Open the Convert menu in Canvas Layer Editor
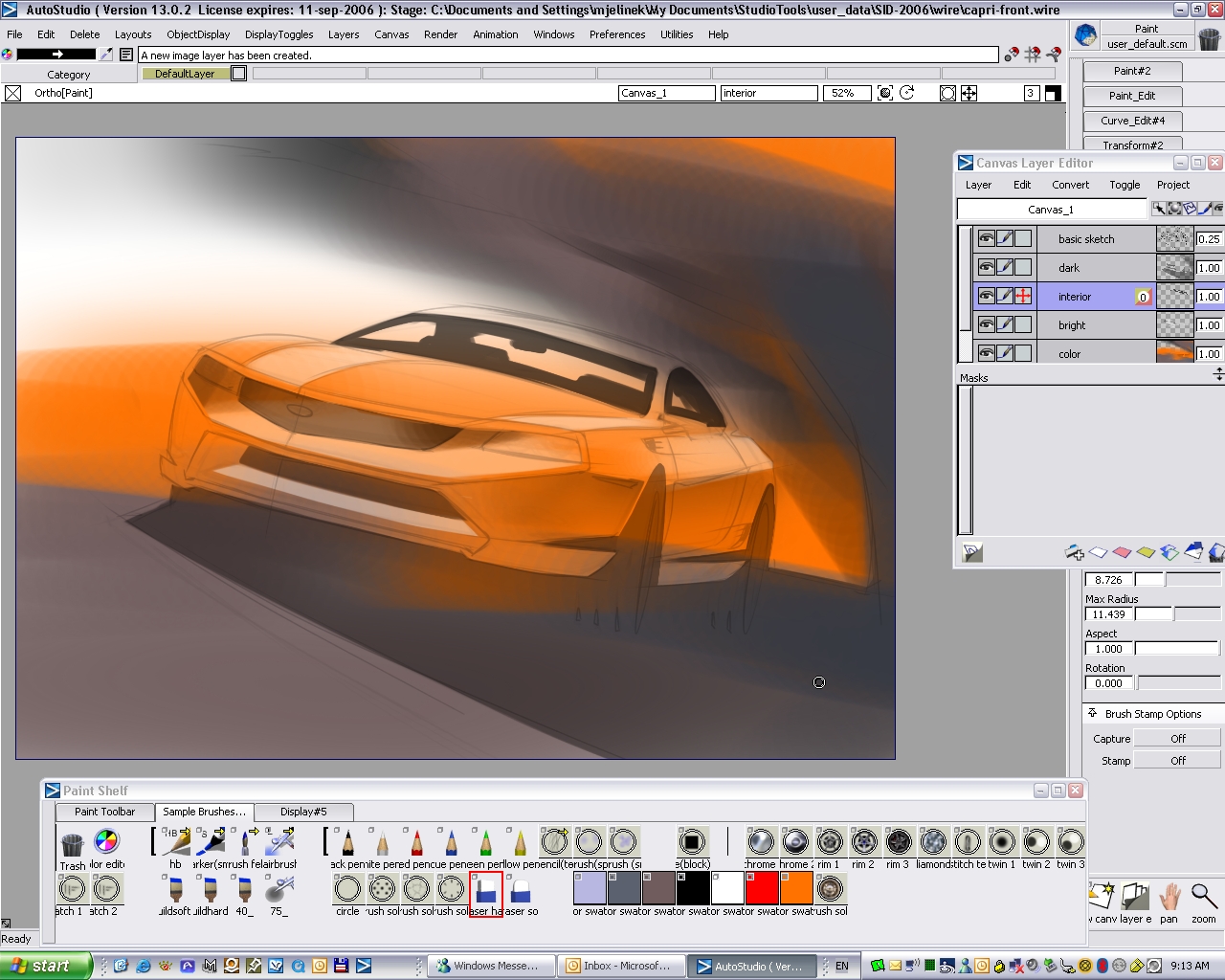 [x=1070, y=185]
